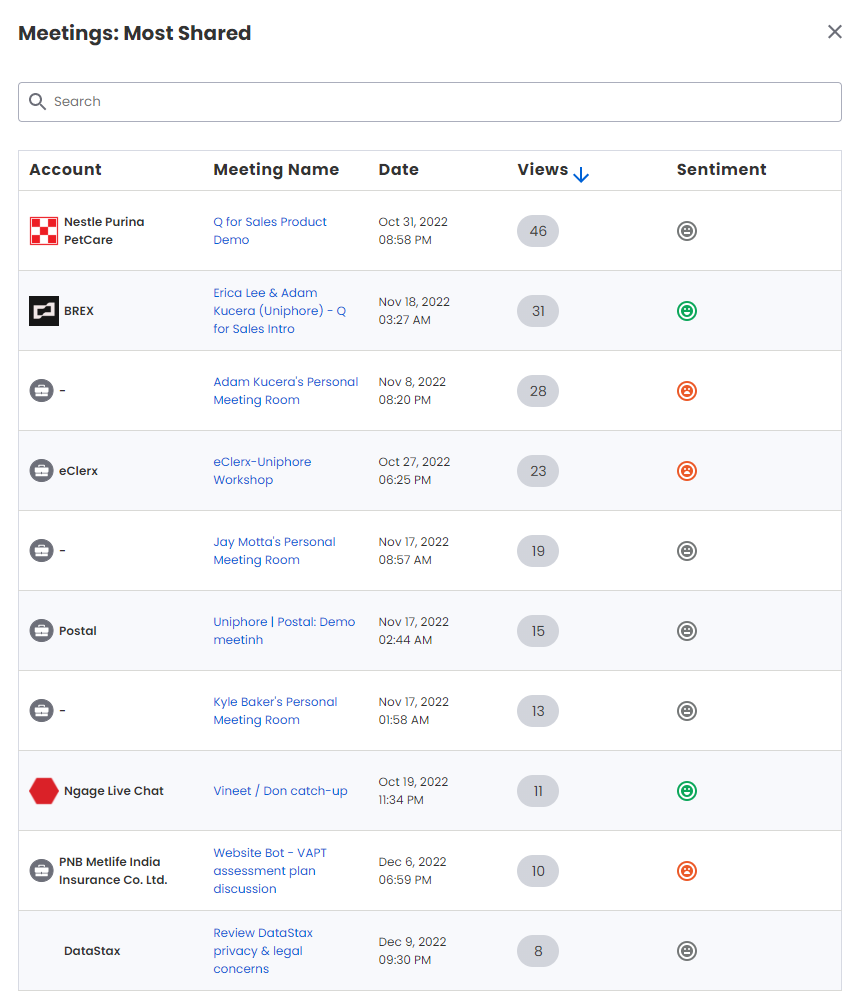Click the Nestle Purina PetCare logo
Screen dimensions: 857x1005
point(44,231)
